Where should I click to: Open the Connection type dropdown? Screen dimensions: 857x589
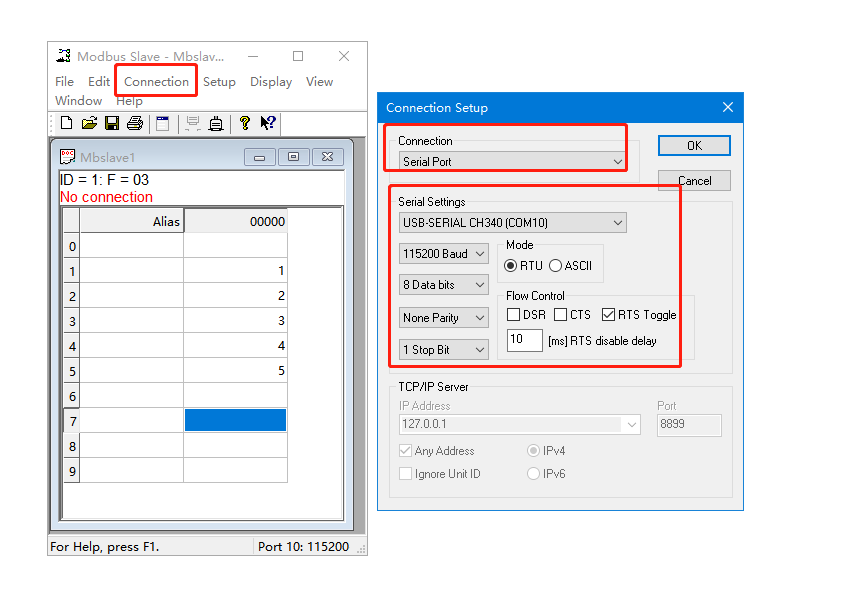point(512,161)
